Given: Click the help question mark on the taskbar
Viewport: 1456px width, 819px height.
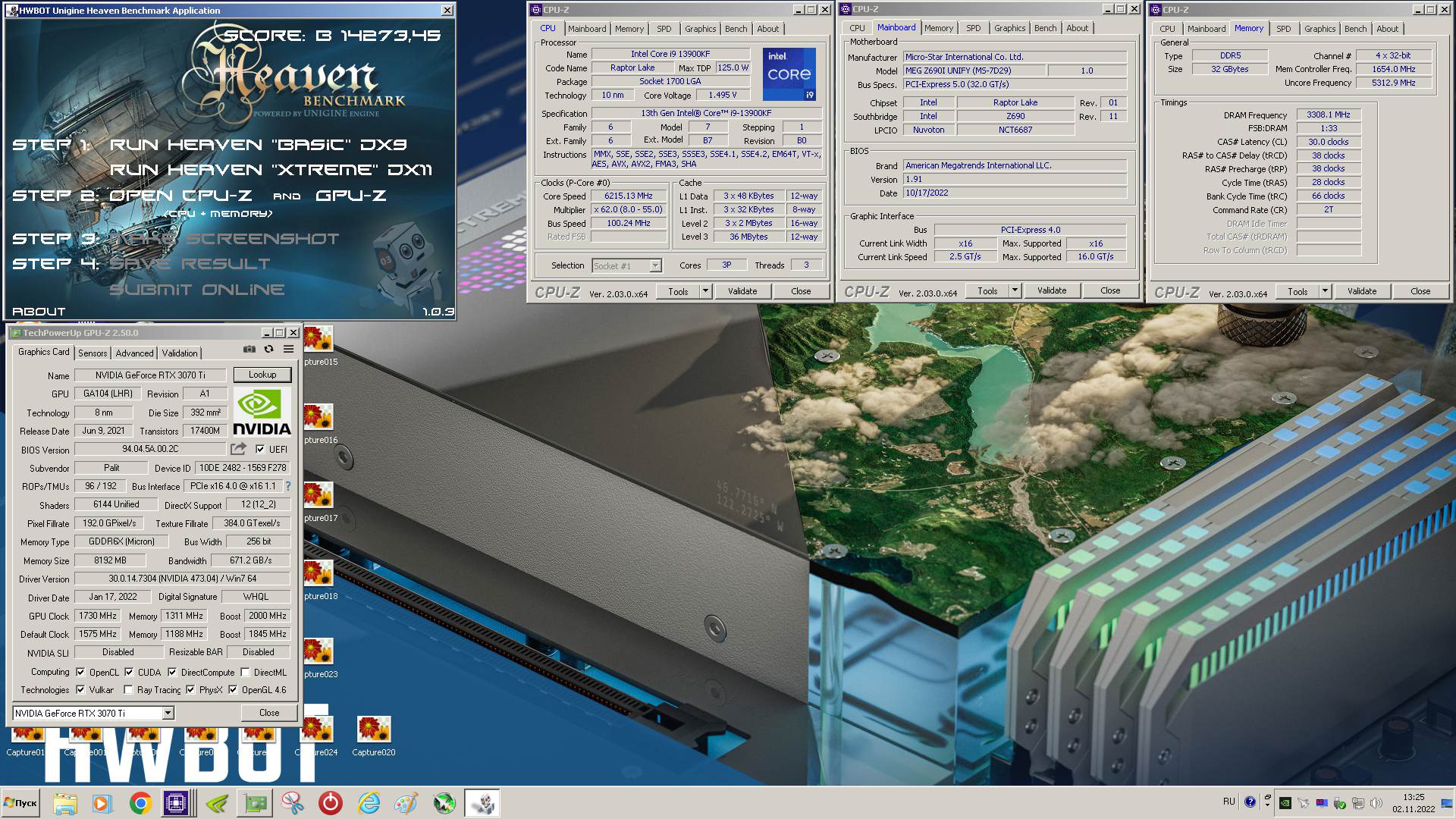Looking at the screenshot, I should point(1250,802).
